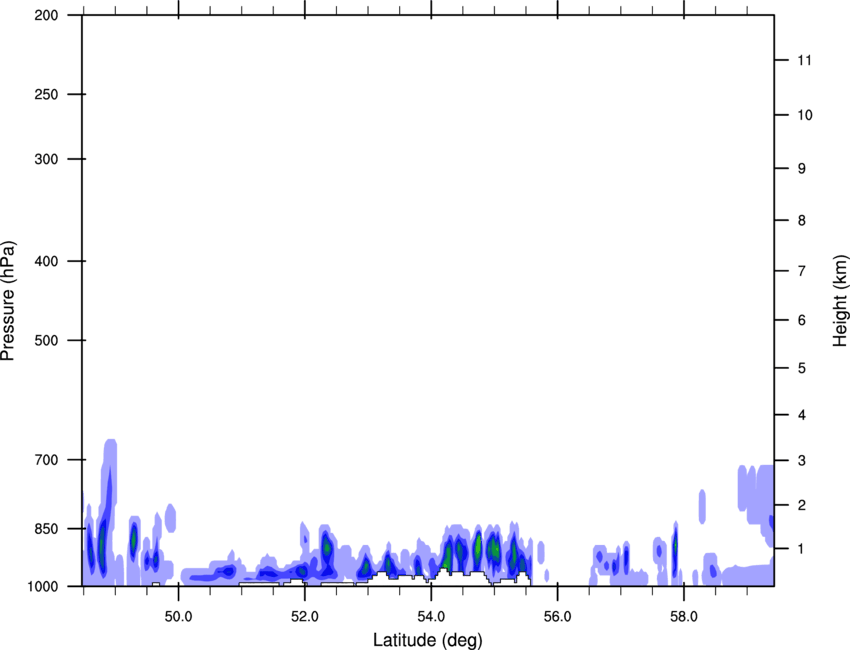Select the 1000 pressure tick label
850x650 pixels.
(x=42, y=586)
